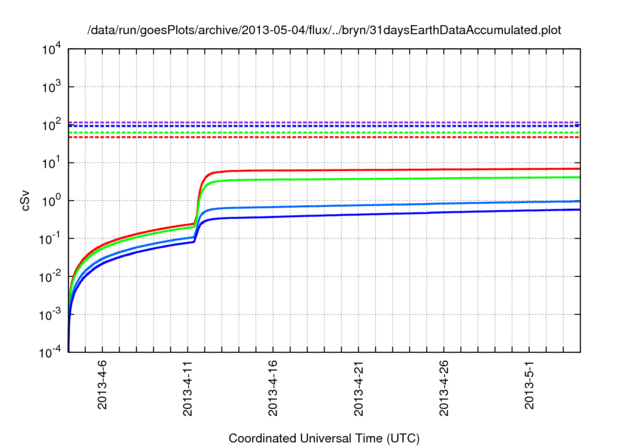Click the 10^2 y-axis tick label
Image resolution: width=640 pixels, height=448 pixels.
point(51,124)
